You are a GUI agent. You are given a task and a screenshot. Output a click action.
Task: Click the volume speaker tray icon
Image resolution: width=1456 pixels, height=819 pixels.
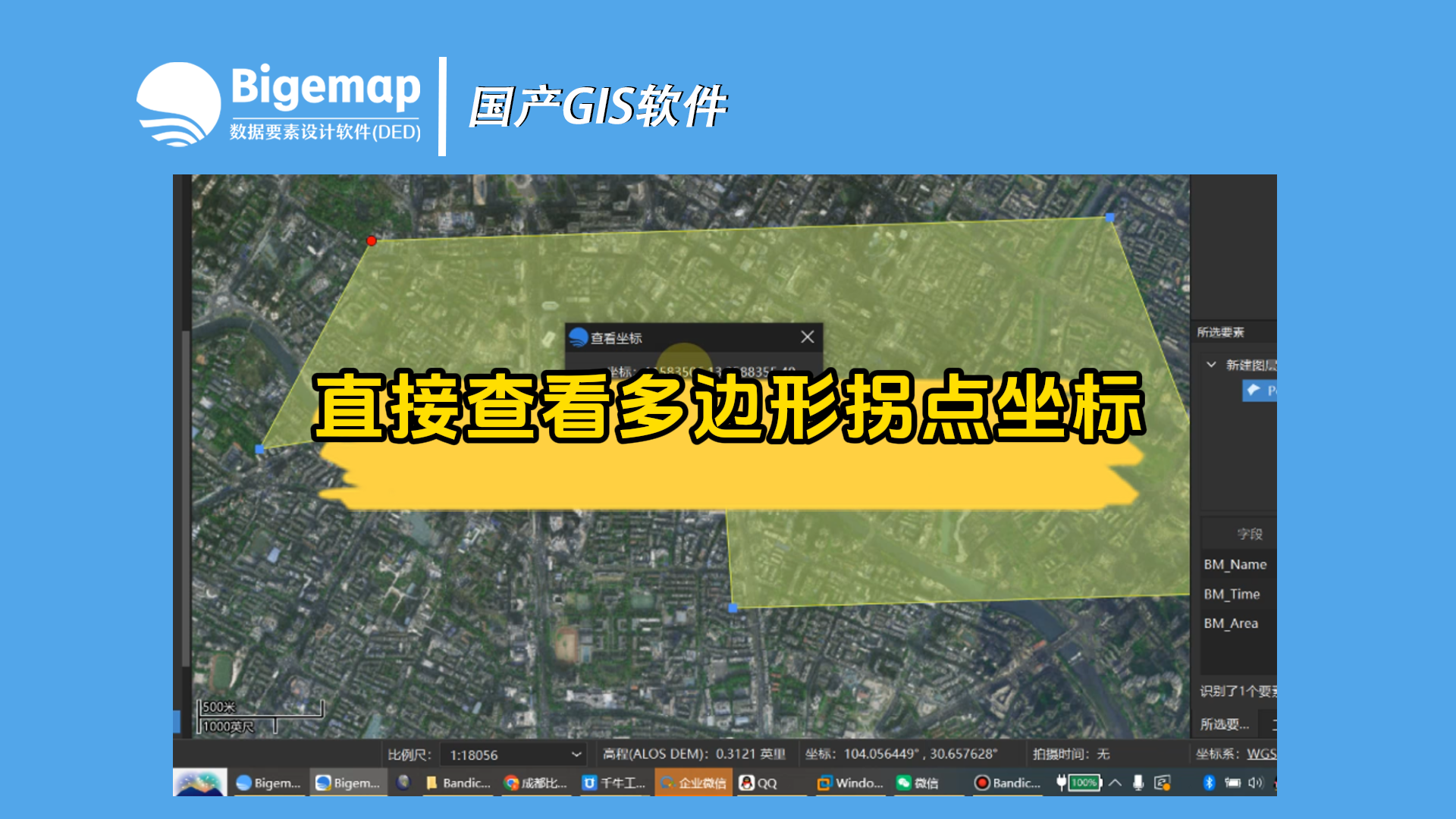point(1255,783)
